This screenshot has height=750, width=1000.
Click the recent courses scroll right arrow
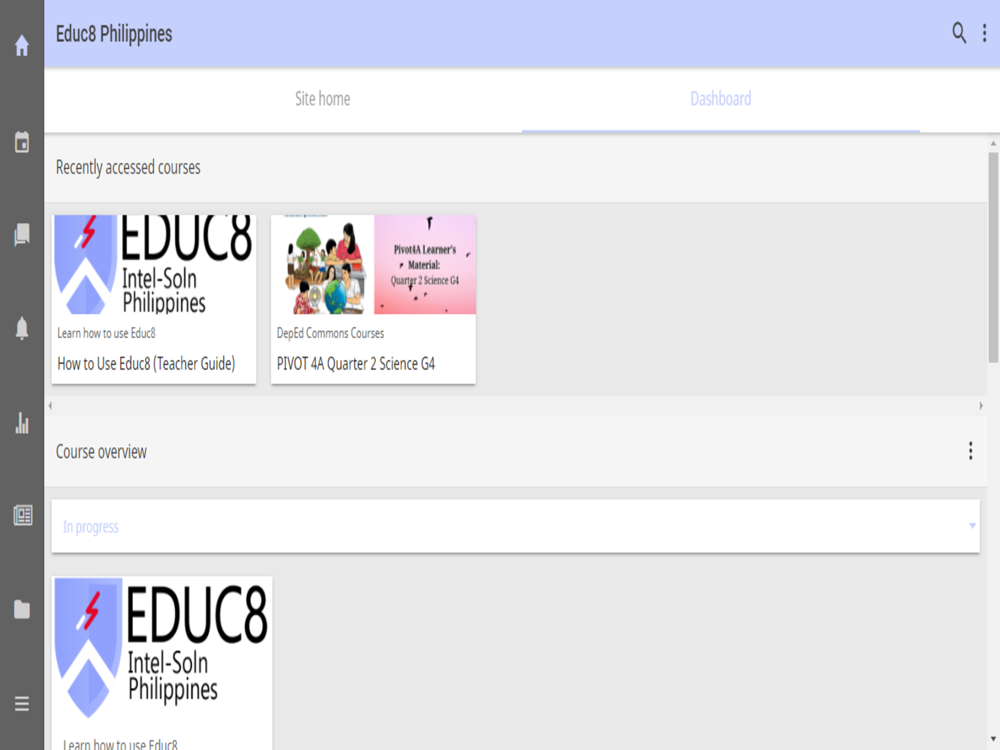coord(981,406)
